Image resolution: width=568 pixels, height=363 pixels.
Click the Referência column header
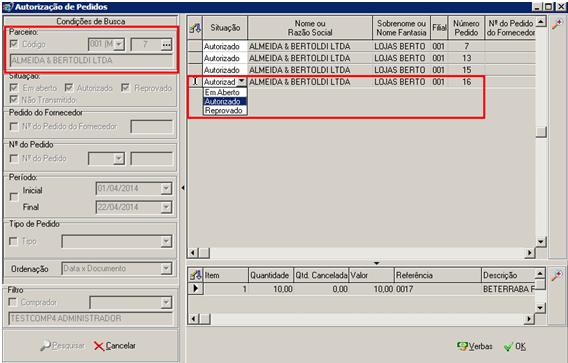438,275
